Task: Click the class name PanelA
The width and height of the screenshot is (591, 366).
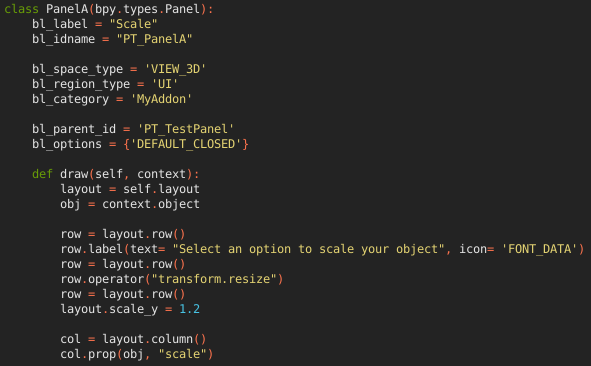Action: (67, 9)
